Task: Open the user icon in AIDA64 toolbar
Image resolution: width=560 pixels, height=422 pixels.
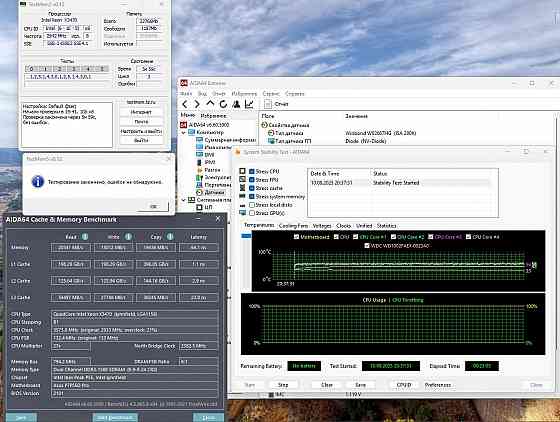Action: (236, 104)
